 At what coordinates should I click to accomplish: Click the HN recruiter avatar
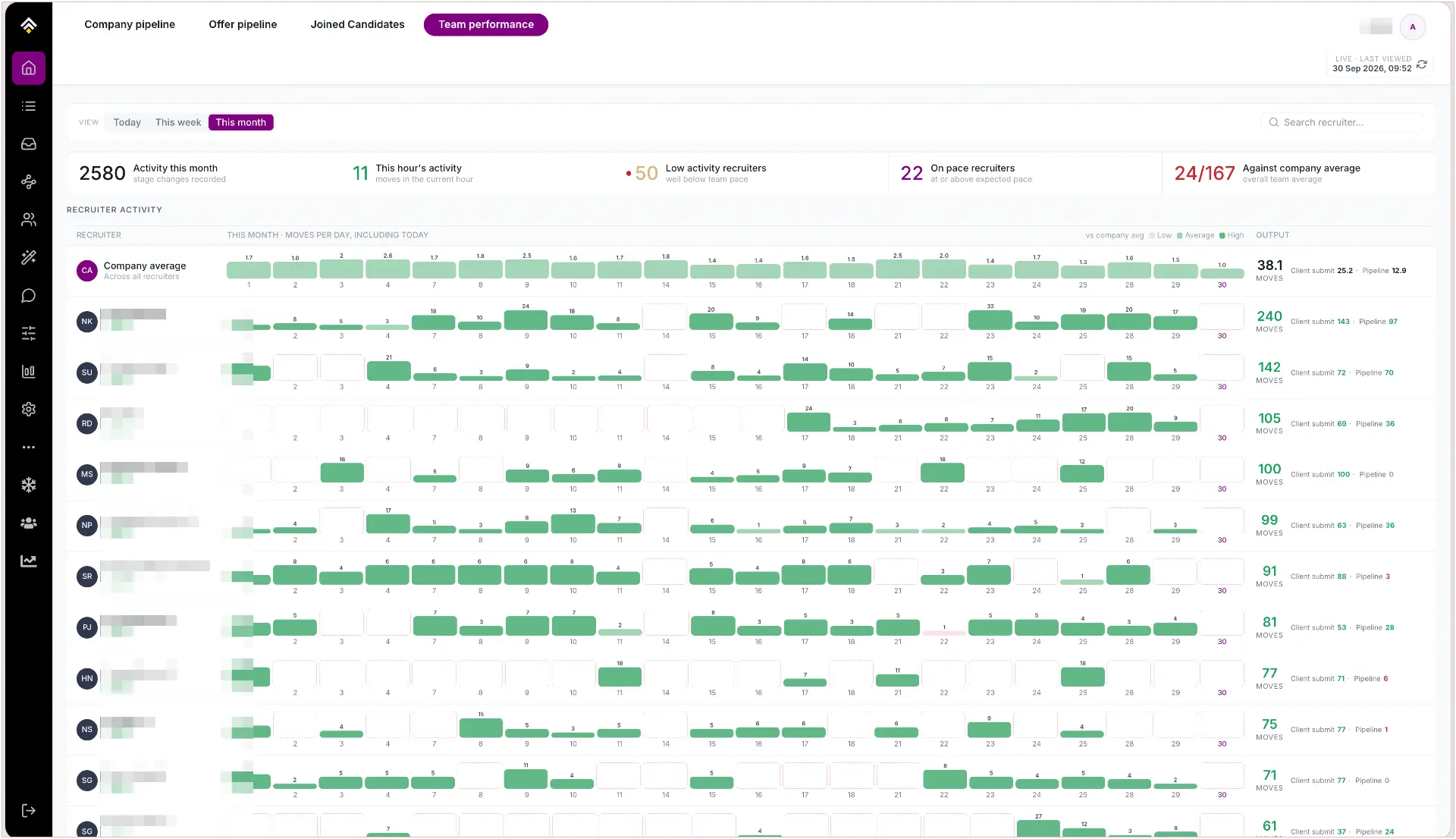87,679
